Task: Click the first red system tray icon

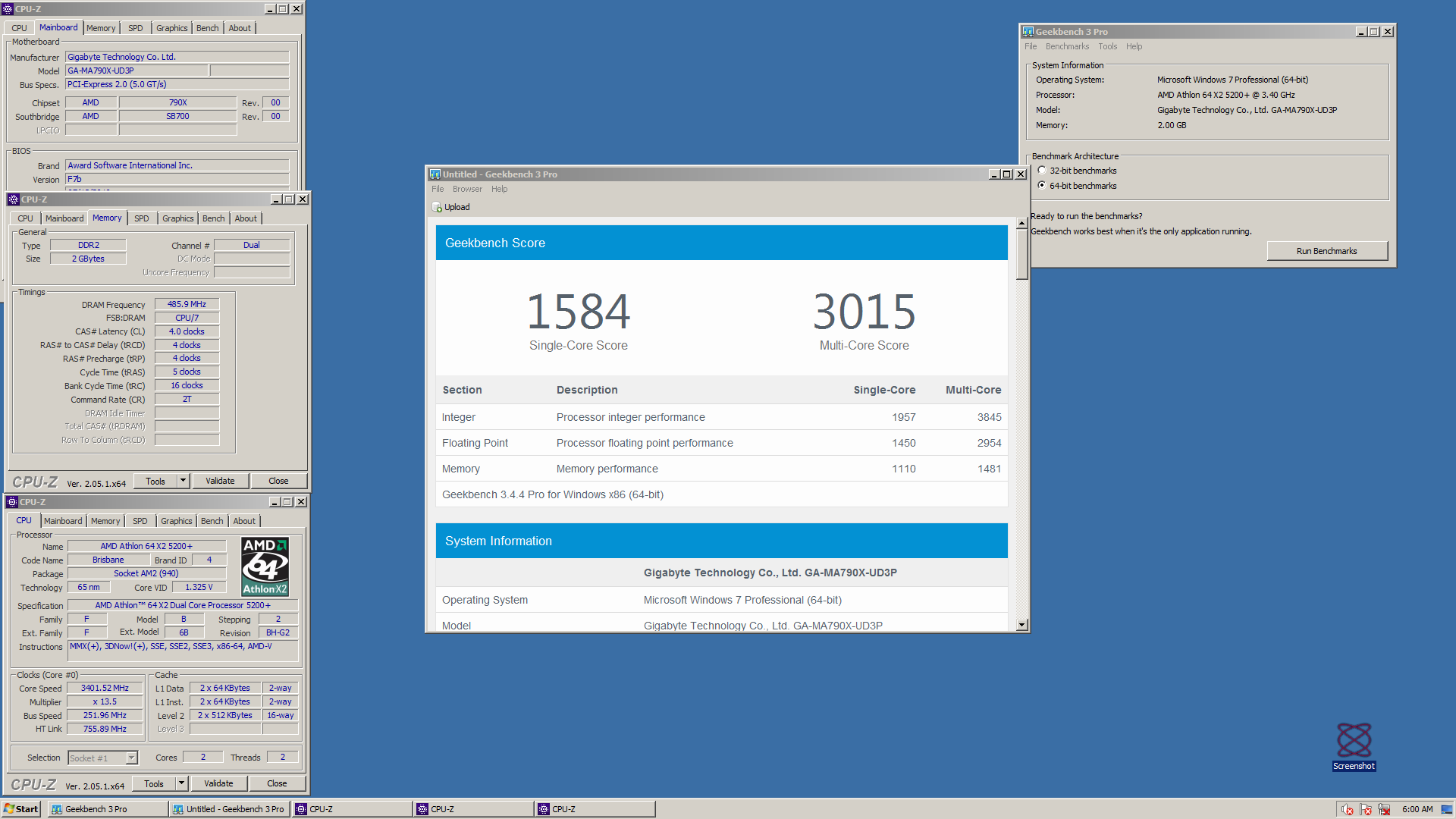Action: pyautogui.click(x=1348, y=809)
